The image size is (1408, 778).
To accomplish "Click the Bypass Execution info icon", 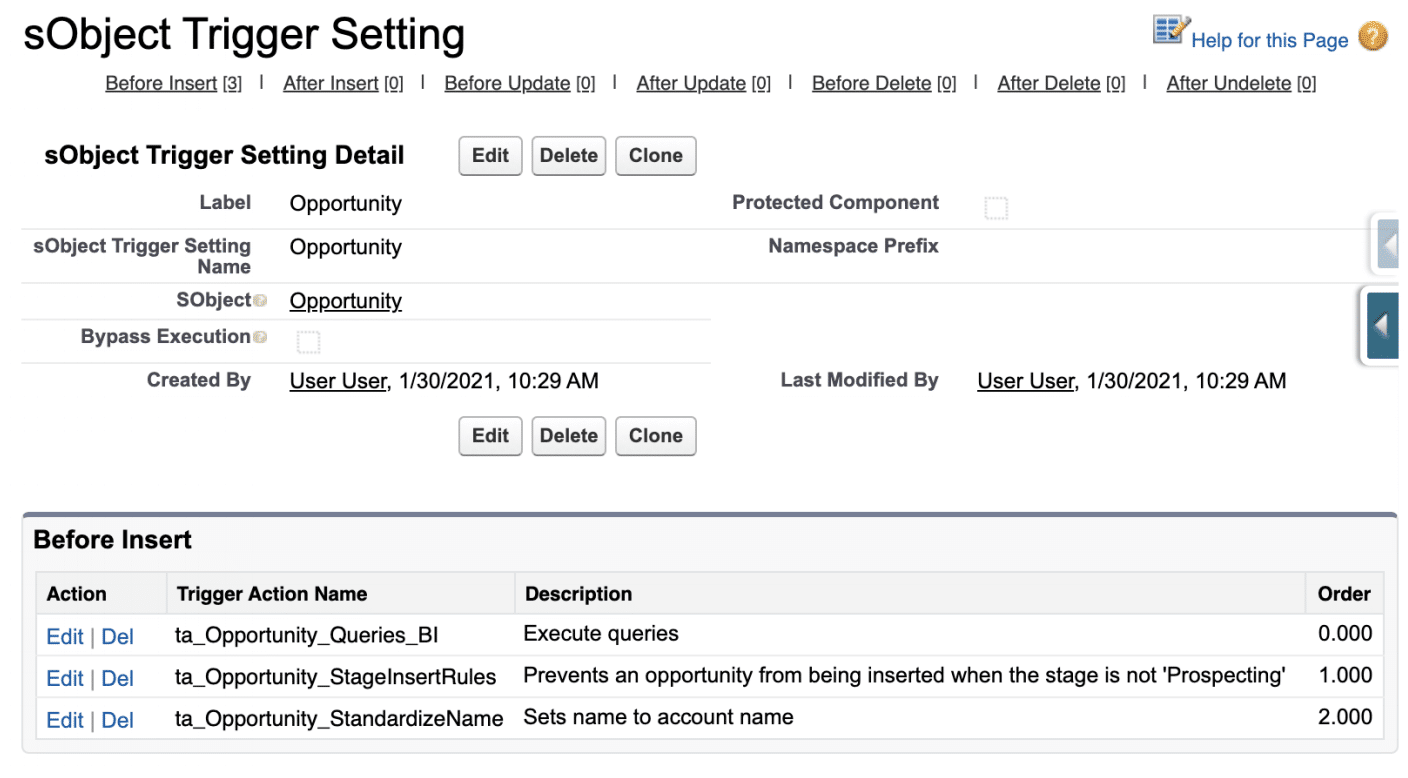I will click(260, 338).
